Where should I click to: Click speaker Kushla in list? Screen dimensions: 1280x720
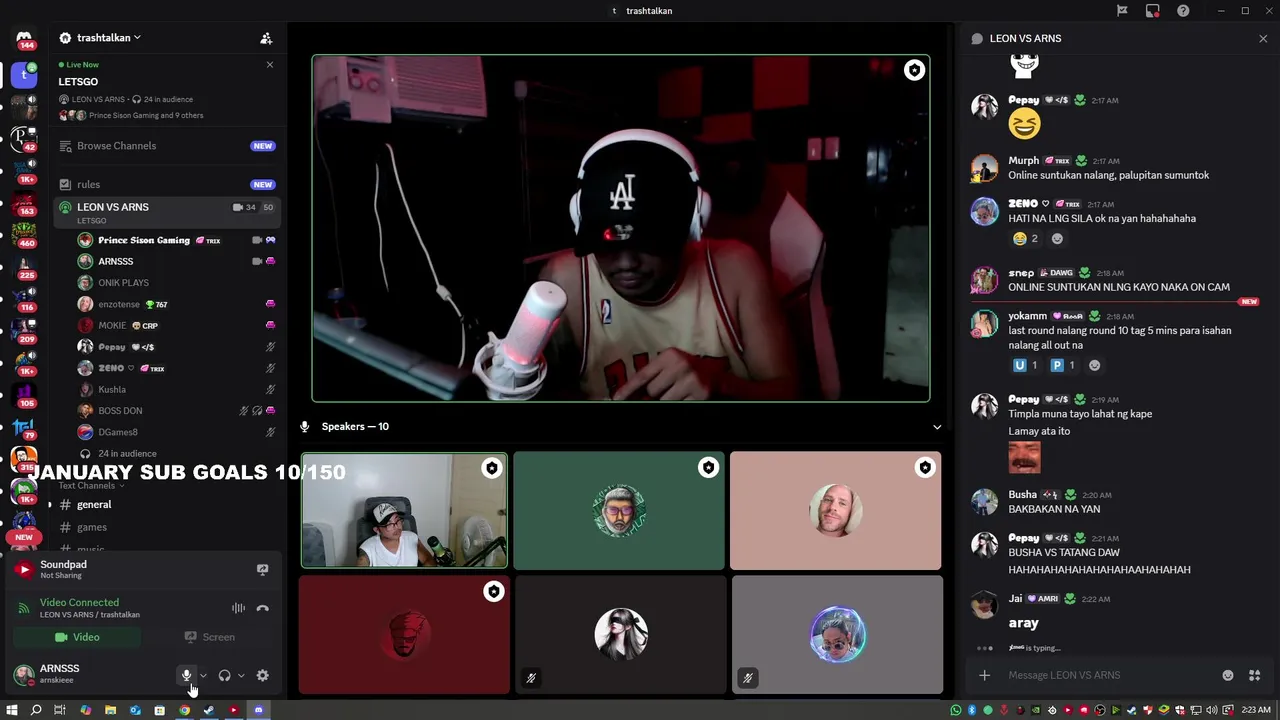click(176, 389)
